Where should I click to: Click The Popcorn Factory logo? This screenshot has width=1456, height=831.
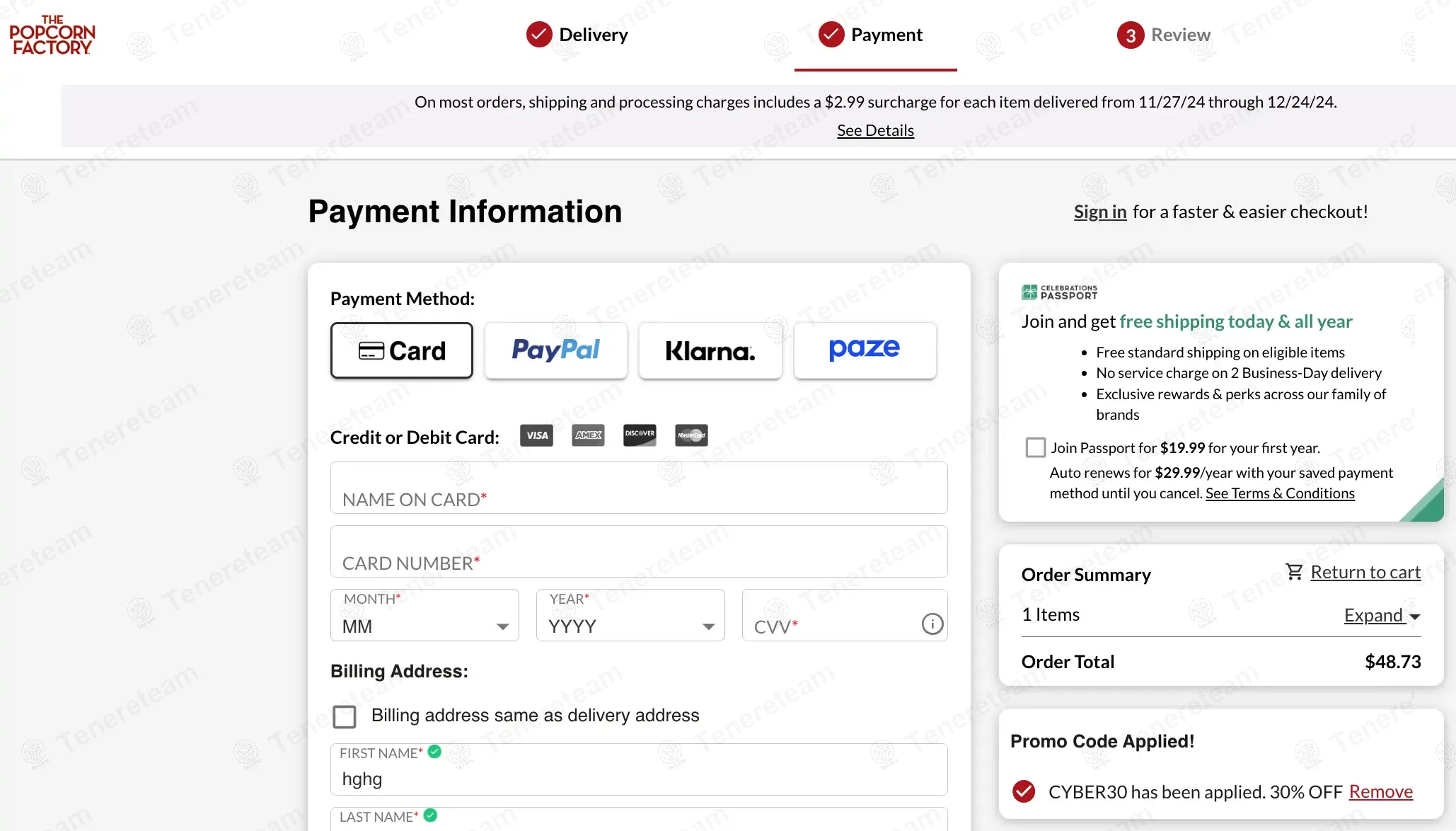(52, 35)
